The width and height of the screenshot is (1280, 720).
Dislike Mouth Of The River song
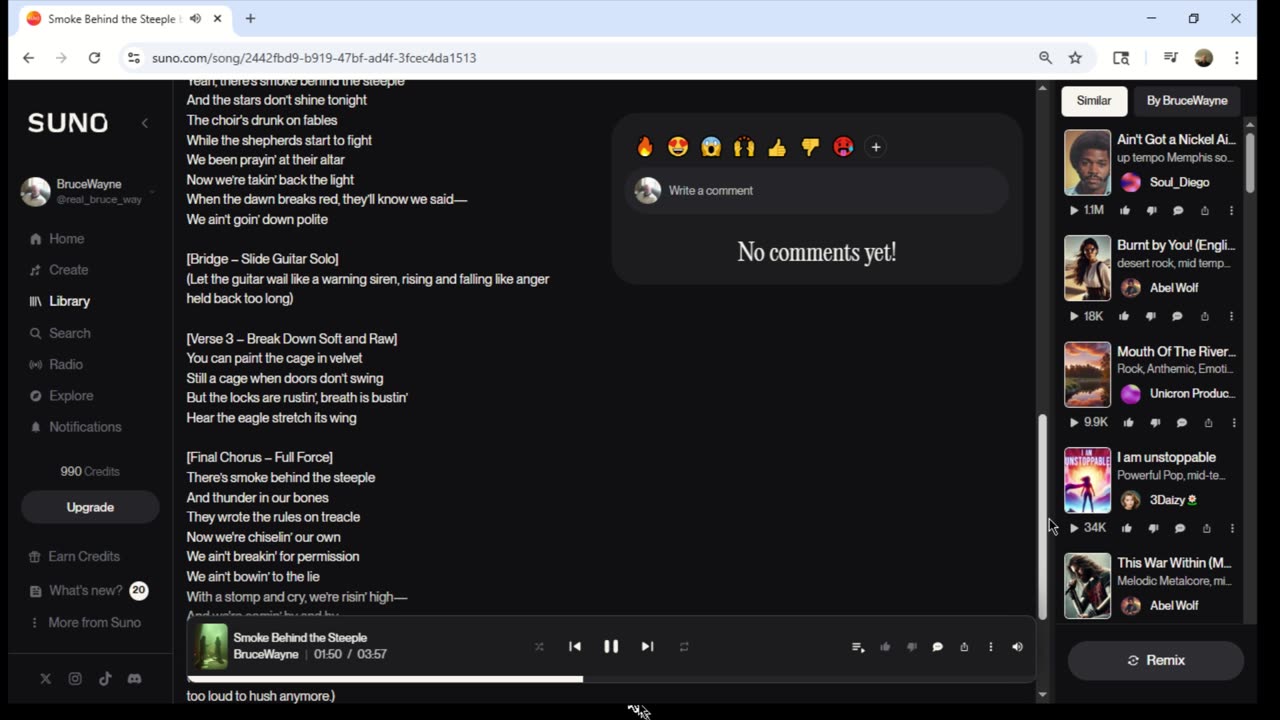point(1155,422)
